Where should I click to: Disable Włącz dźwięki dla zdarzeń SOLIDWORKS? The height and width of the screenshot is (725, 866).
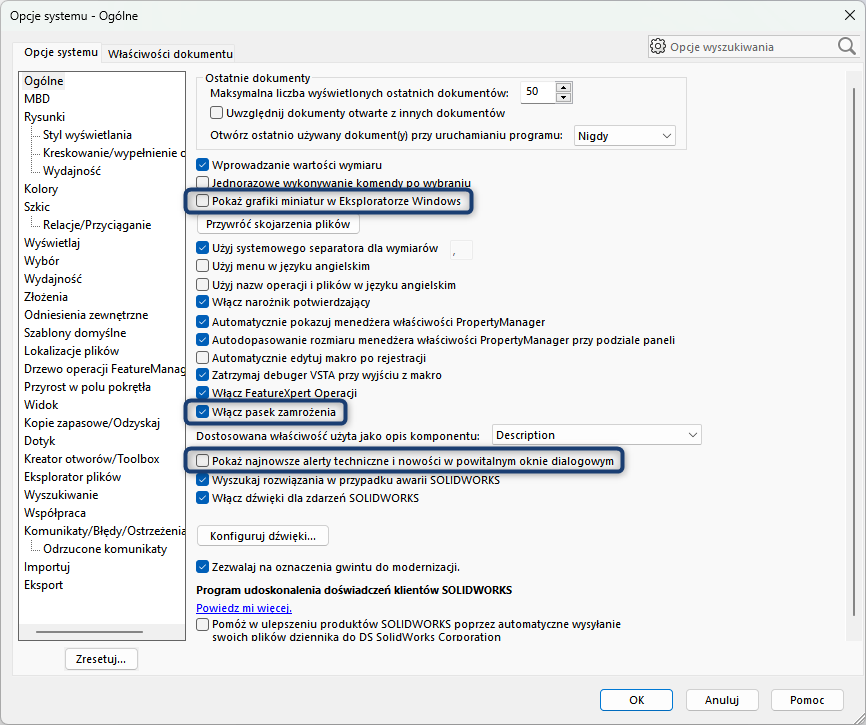pos(203,498)
